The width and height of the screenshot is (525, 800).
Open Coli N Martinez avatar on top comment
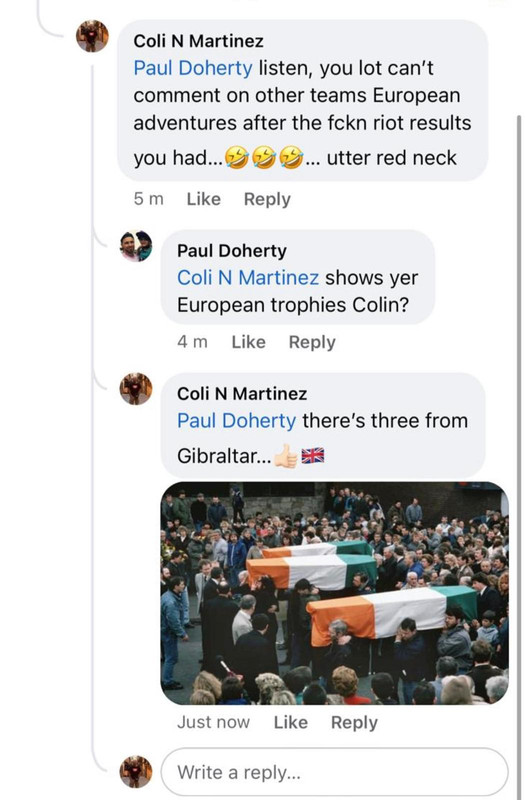click(x=92, y=36)
